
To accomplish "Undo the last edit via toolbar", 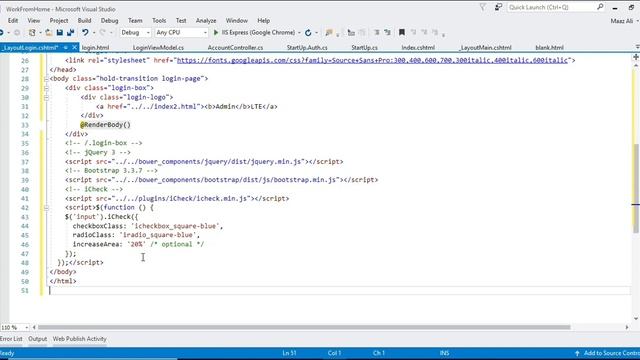I will tap(85, 33).
